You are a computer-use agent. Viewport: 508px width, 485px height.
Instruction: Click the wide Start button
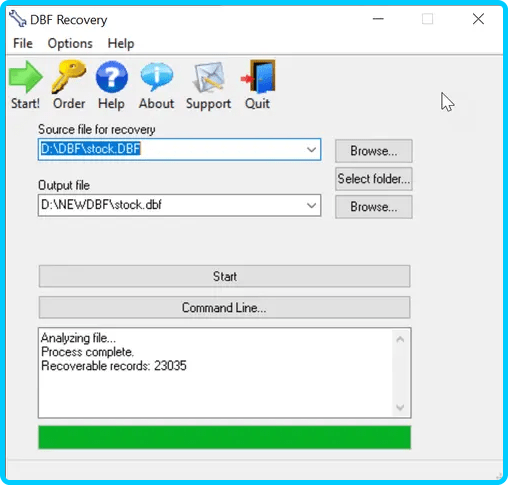pos(225,276)
